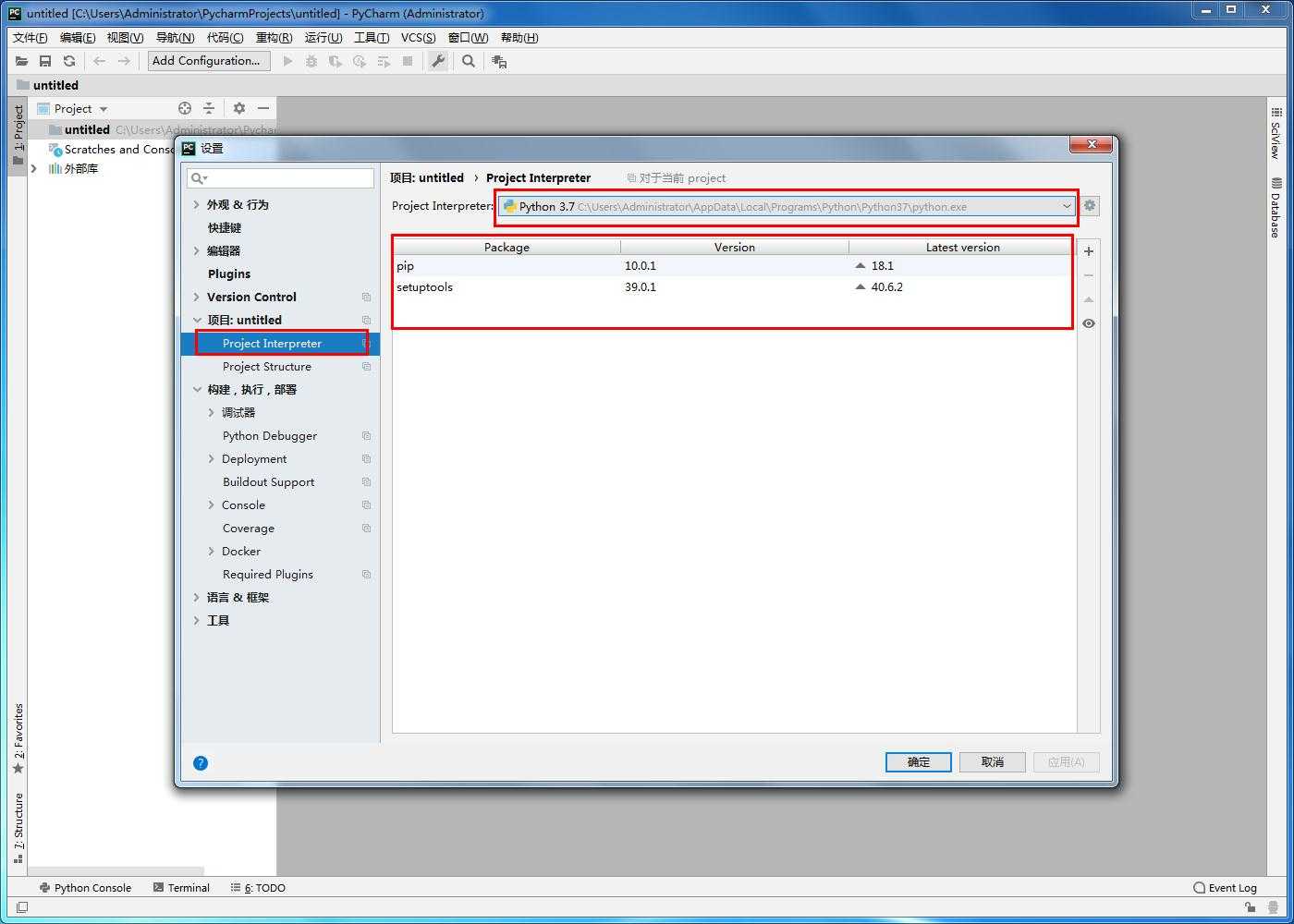Click the bottom-left tool windows toggle icon
Viewport: 1294px width, 924px height.
coord(22,908)
